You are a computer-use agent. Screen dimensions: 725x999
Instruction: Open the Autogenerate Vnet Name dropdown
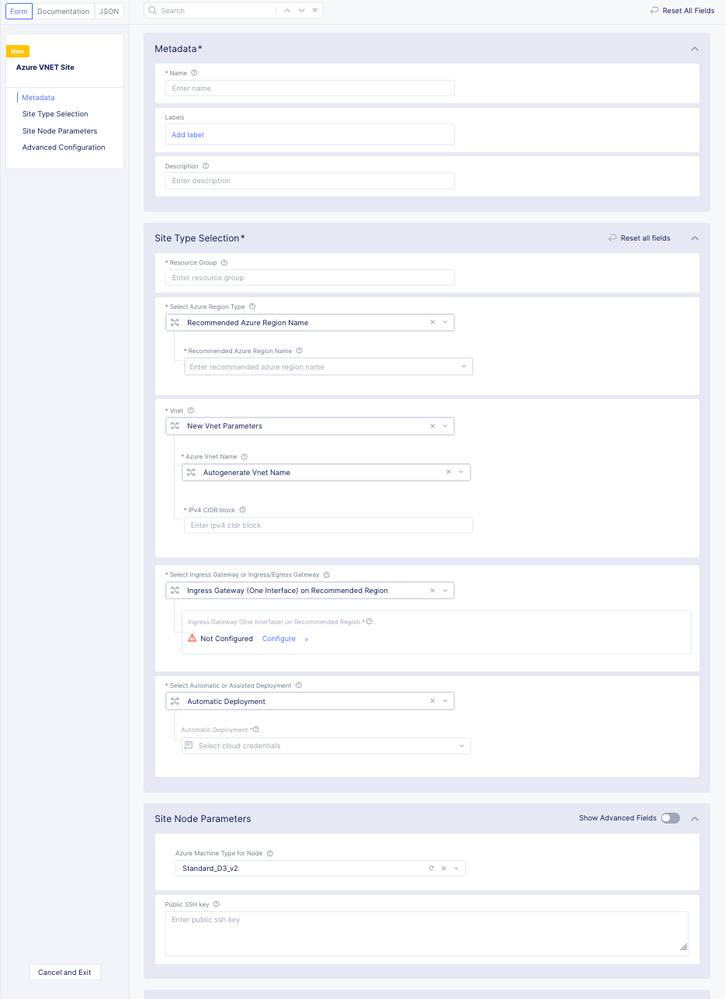[461, 472]
